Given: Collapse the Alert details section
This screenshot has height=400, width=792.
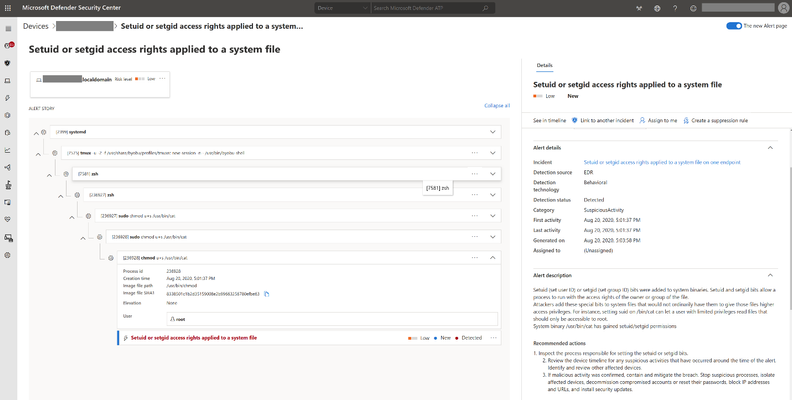Looking at the screenshot, I should point(770,147).
